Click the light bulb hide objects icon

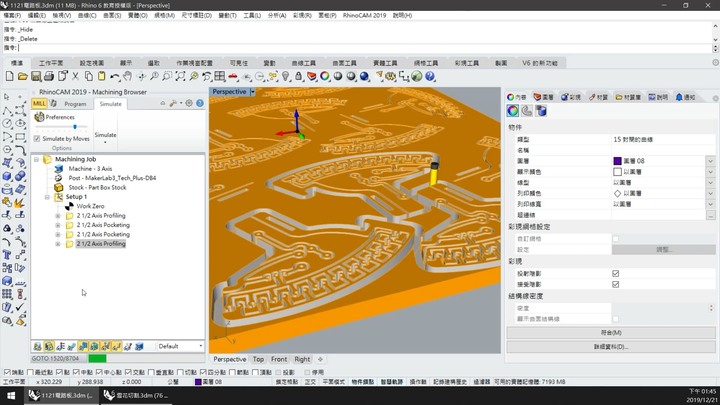tap(286, 76)
